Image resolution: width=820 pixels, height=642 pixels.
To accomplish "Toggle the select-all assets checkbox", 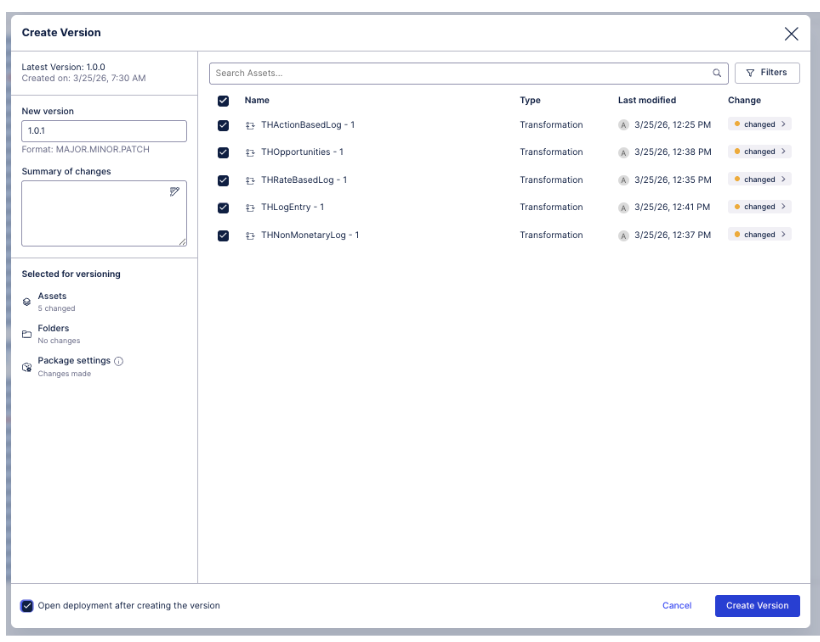I will (x=223, y=101).
